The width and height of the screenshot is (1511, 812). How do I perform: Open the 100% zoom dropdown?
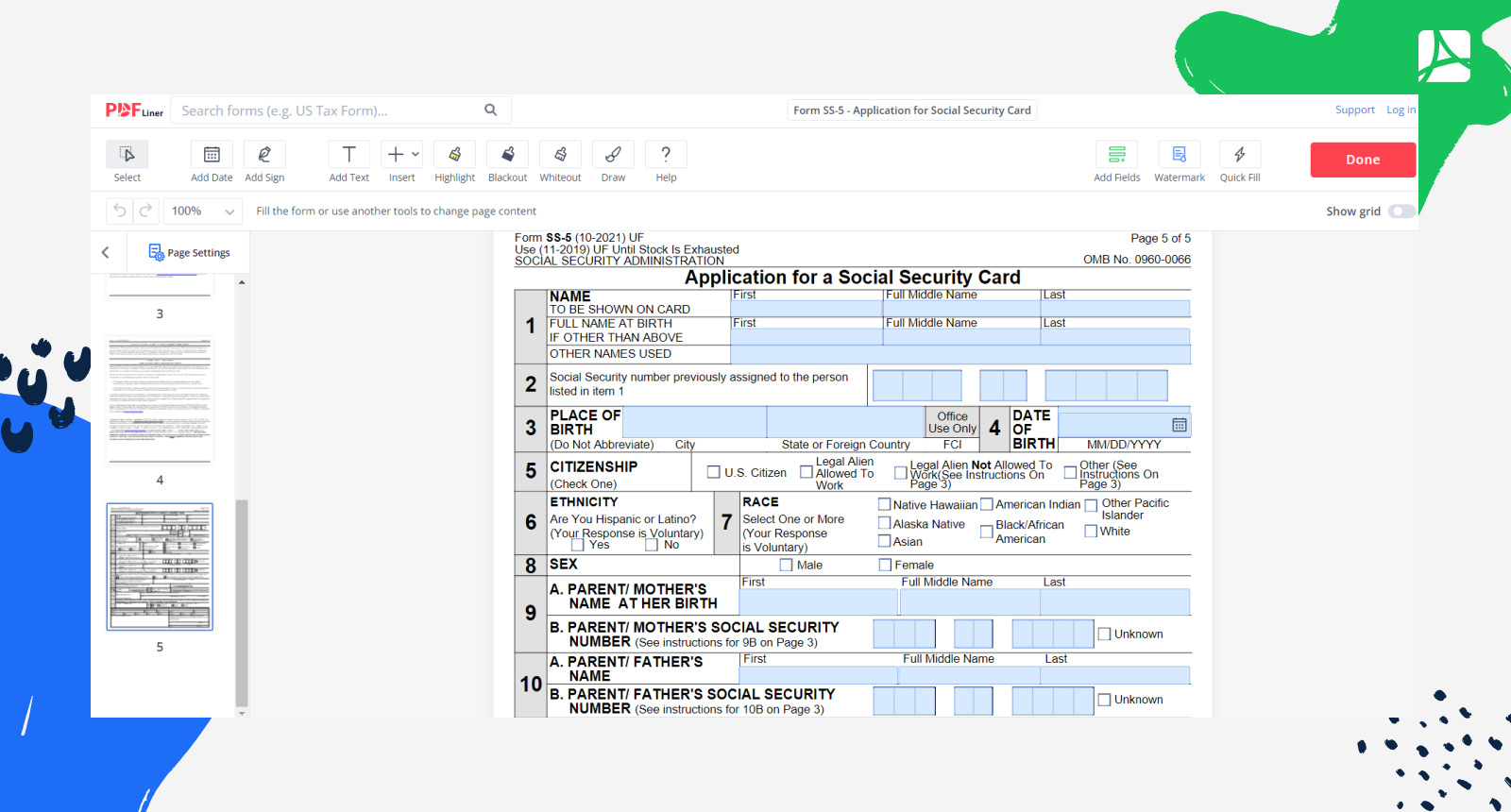(x=203, y=211)
